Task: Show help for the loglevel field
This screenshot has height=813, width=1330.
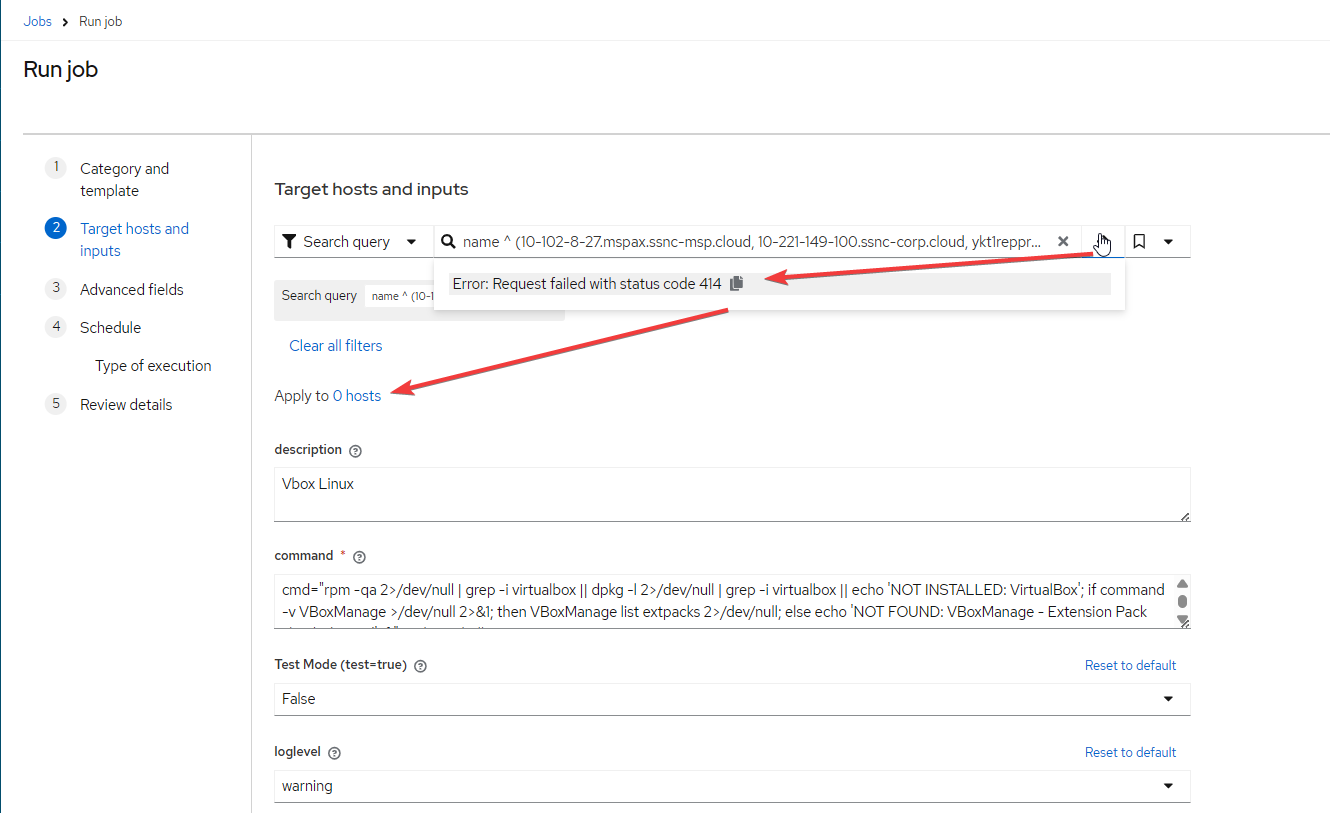Action: 335,753
